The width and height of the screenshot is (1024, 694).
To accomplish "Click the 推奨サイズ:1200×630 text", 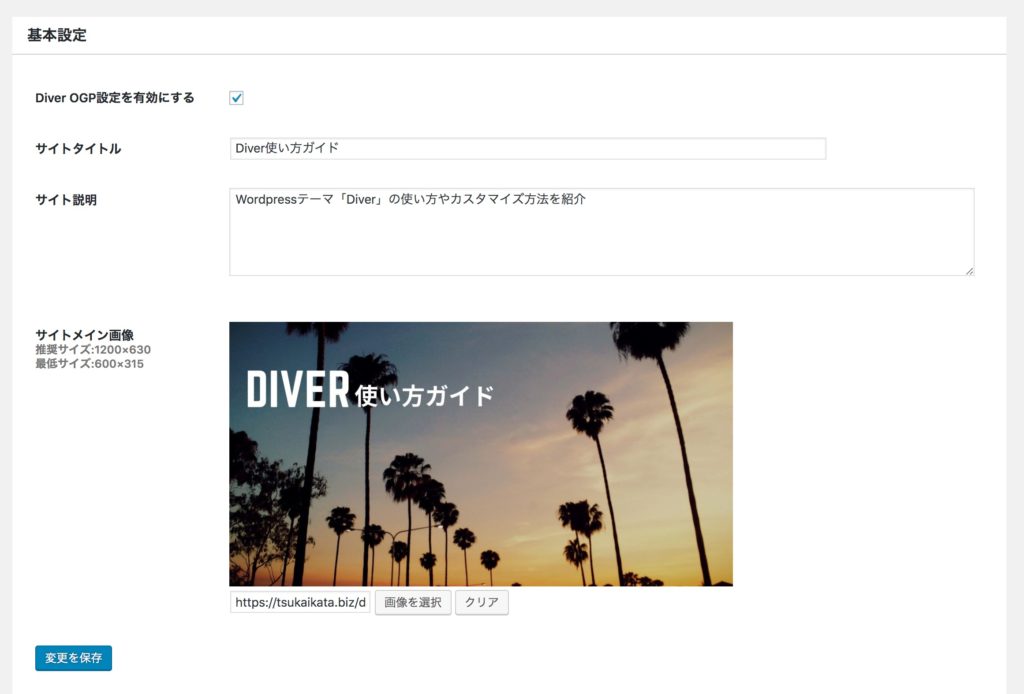I will (x=93, y=349).
